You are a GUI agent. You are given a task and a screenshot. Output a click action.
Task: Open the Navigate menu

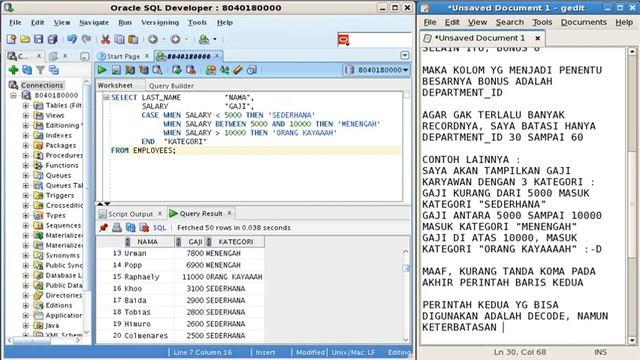click(x=94, y=22)
